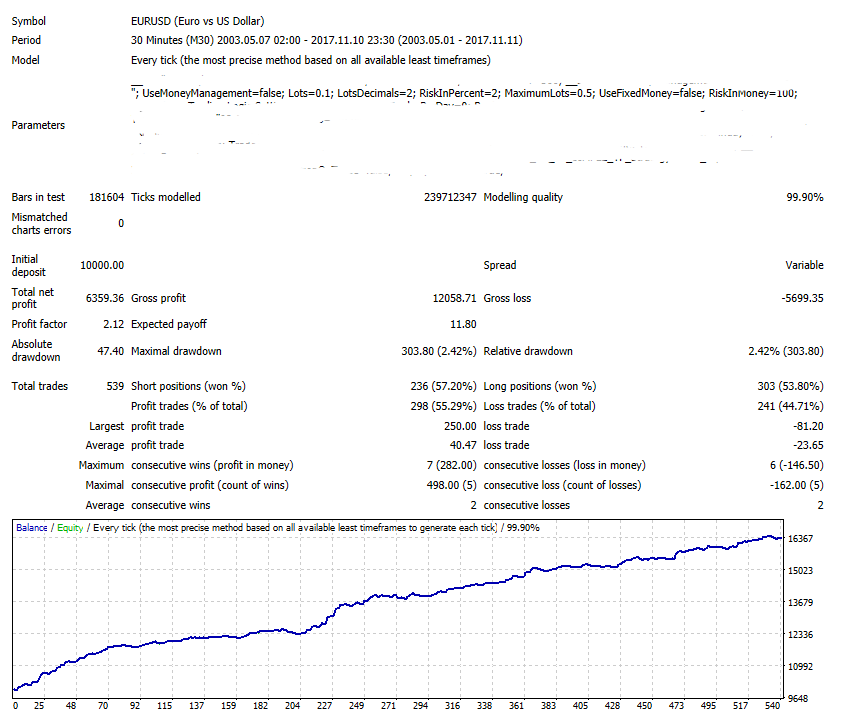841x718 pixels.
Task: Click the Spread value 'Variable'
Action: [804, 265]
